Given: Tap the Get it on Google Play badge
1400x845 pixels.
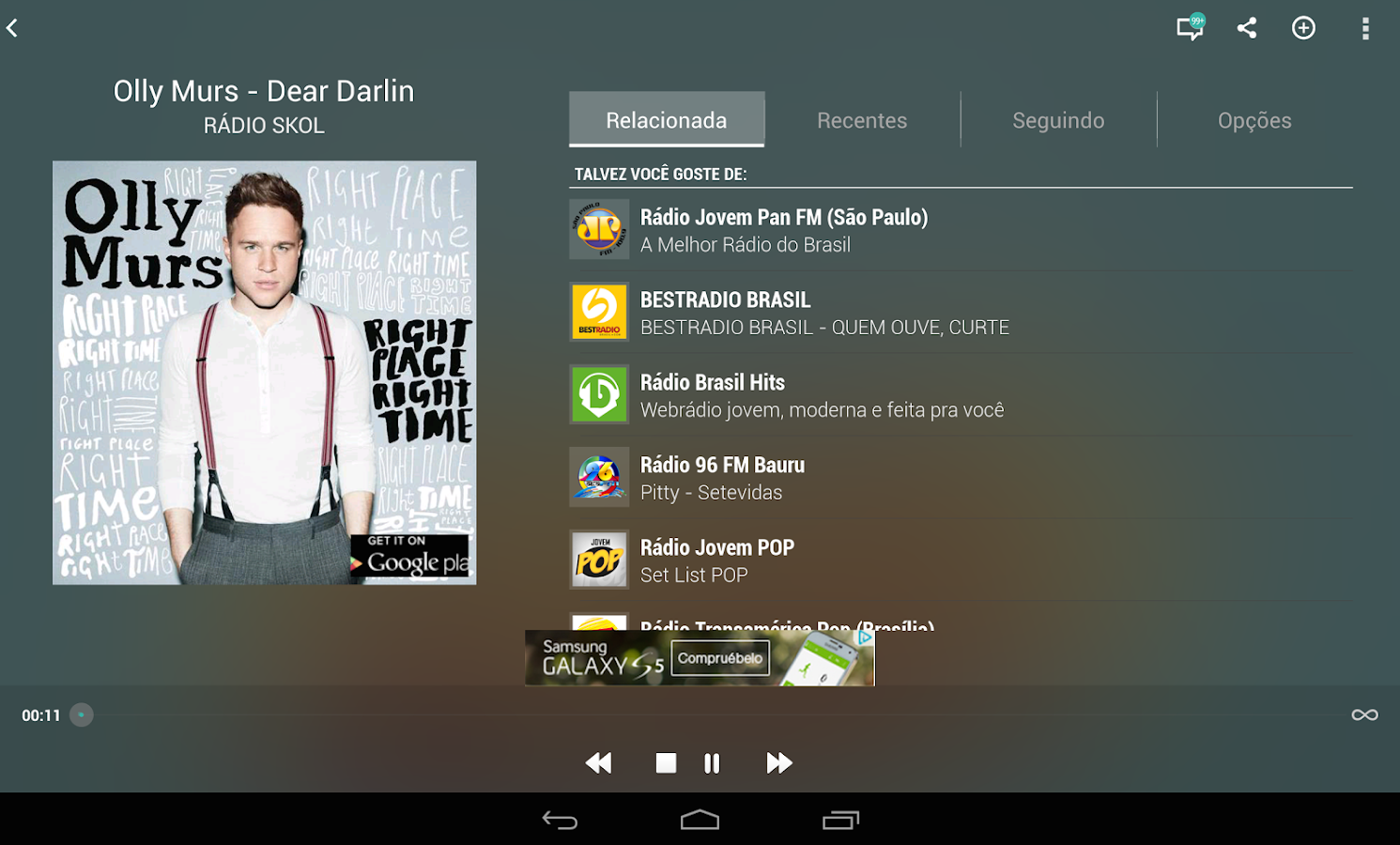Looking at the screenshot, I should click(x=410, y=556).
